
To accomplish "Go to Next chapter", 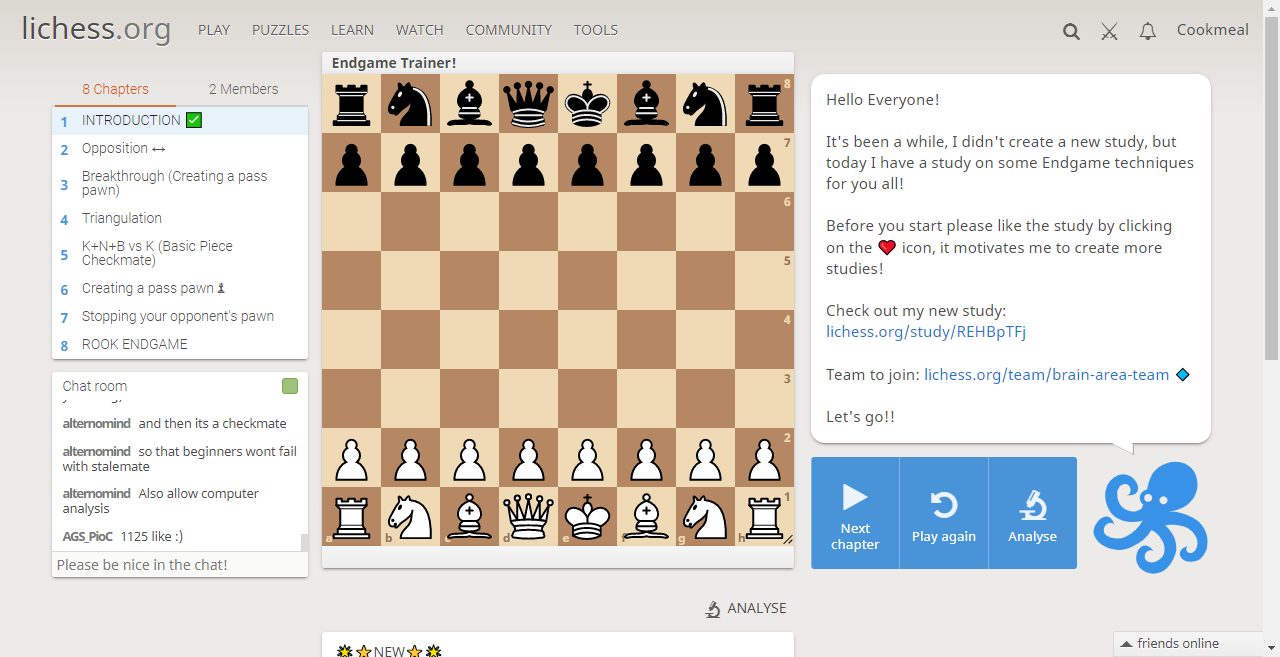I will tap(855, 513).
